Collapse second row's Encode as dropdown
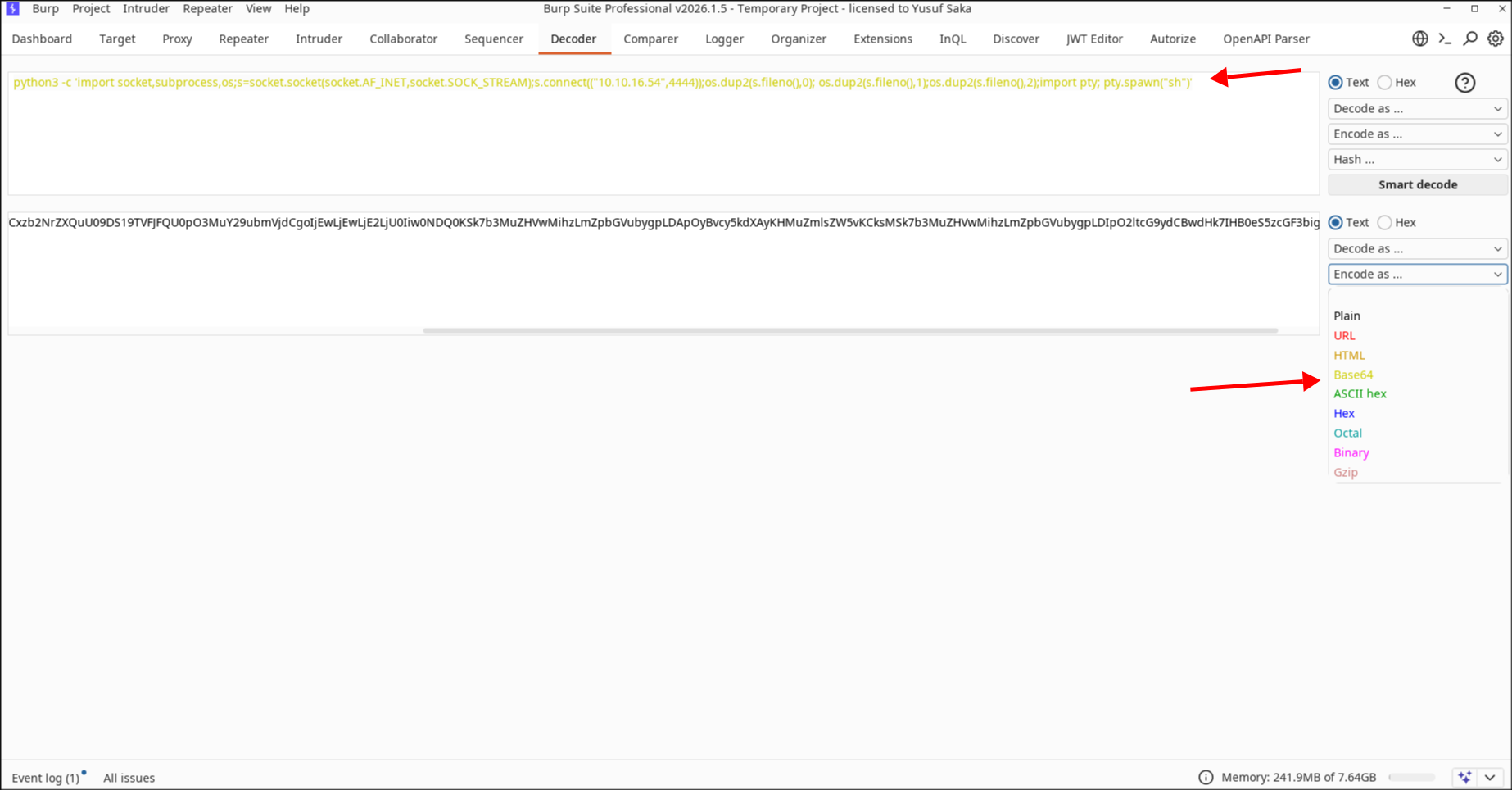 click(x=1417, y=274)
